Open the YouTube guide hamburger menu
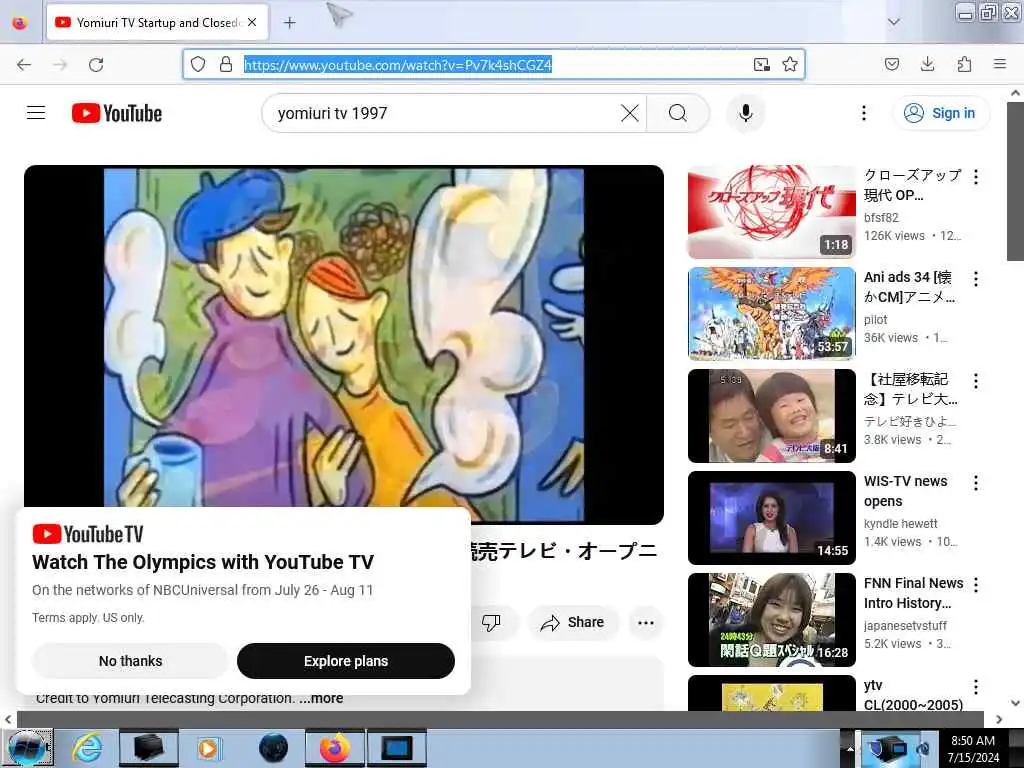This screenshot has width=1024, height=768. (36, 113)
